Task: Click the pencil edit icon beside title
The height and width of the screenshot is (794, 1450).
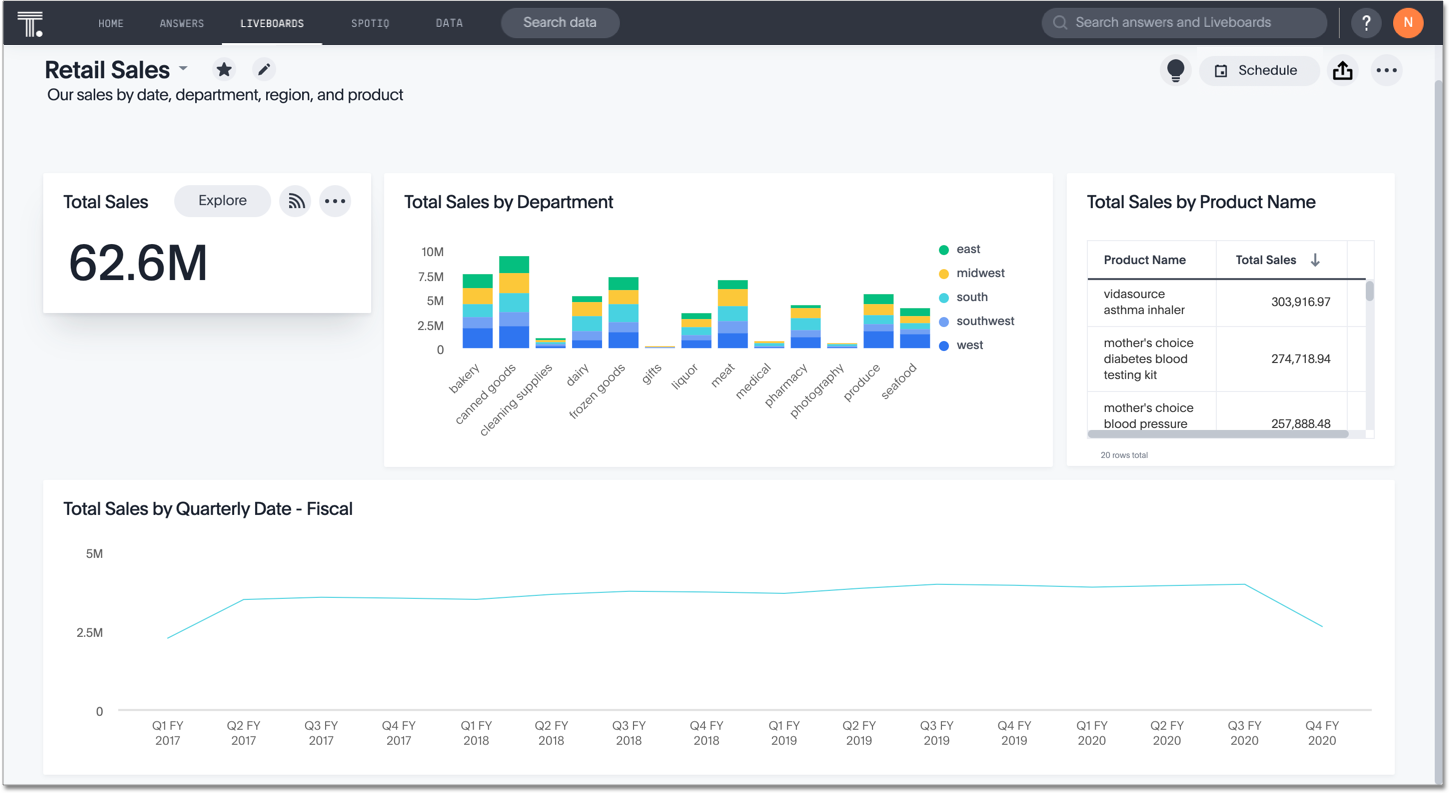Action: coord(263,69)
